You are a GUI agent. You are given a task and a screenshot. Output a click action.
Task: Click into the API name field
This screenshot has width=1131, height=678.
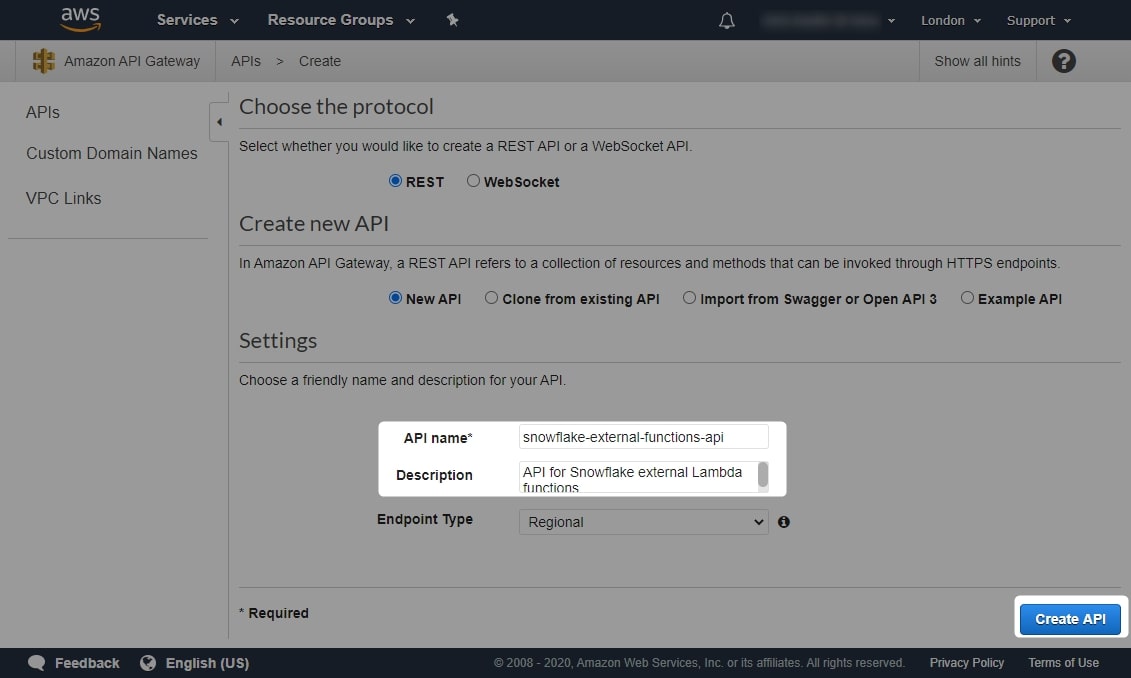click(x=643, y=437)
